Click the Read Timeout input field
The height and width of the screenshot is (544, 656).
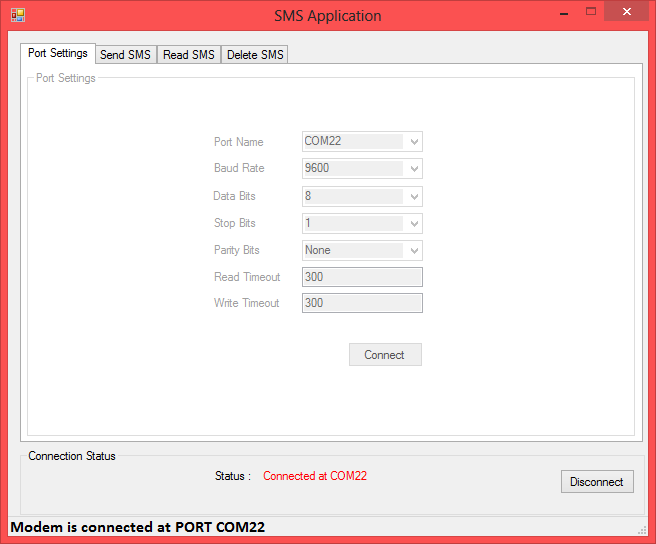(x=362, y=277)
